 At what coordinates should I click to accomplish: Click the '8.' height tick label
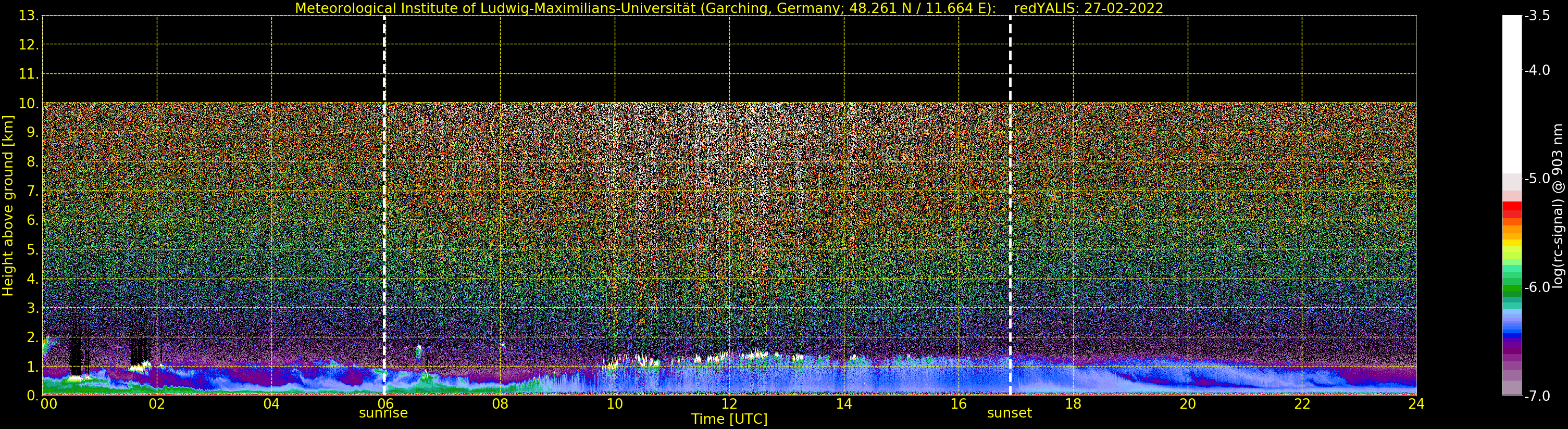33,162
